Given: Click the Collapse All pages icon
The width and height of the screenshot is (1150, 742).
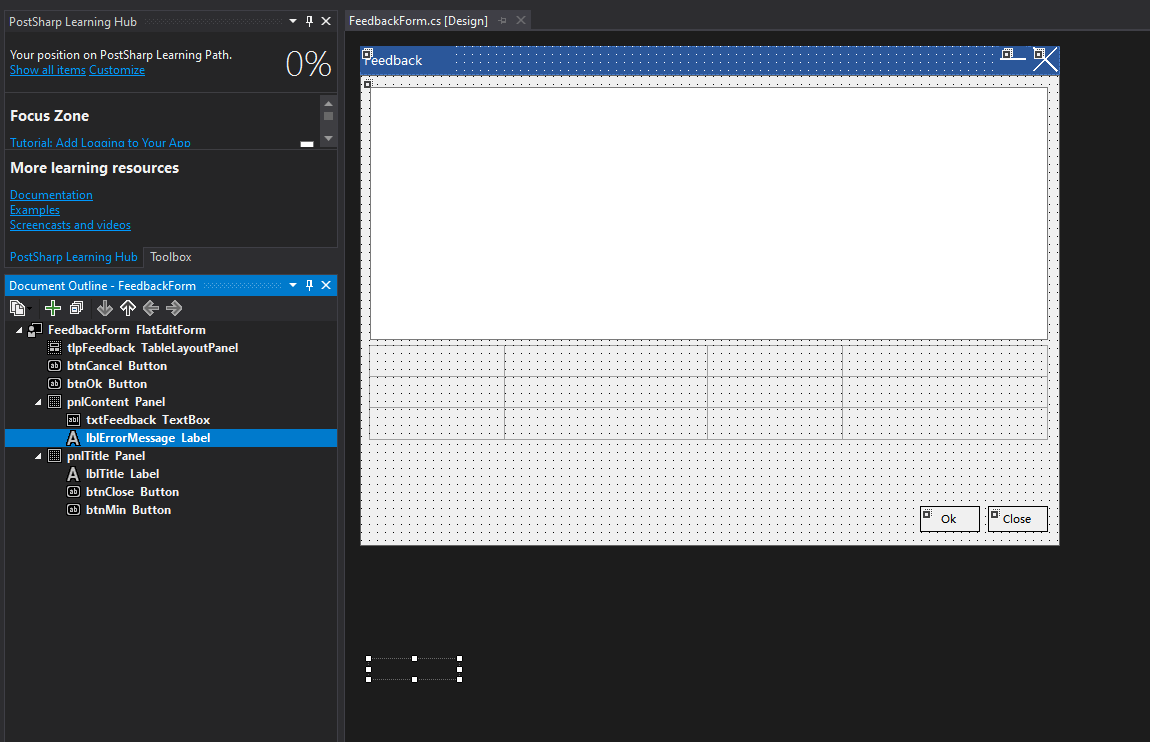Looking at the screenshot, I should coord(76,308).
